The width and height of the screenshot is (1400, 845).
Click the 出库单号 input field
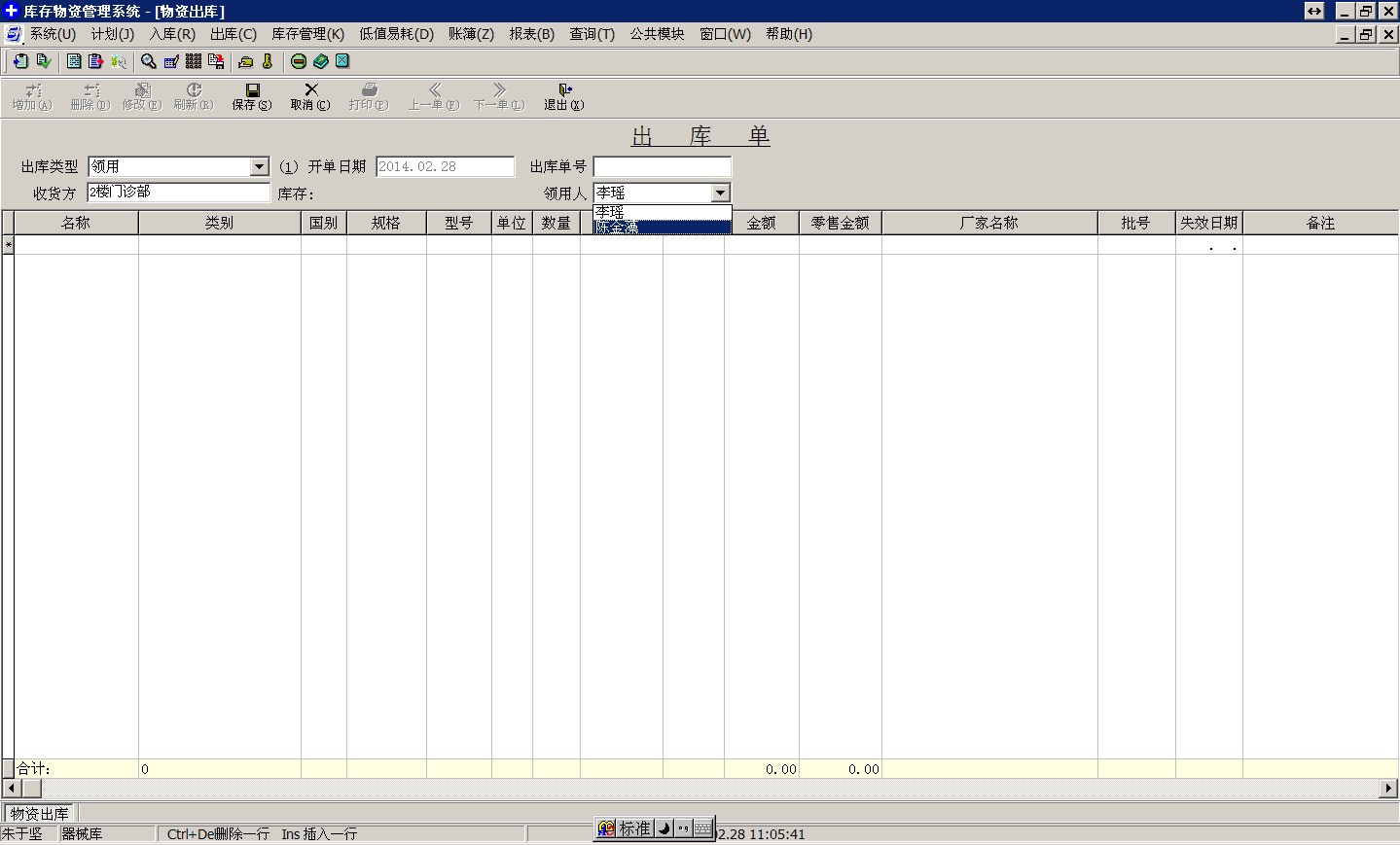coord(663,166)
